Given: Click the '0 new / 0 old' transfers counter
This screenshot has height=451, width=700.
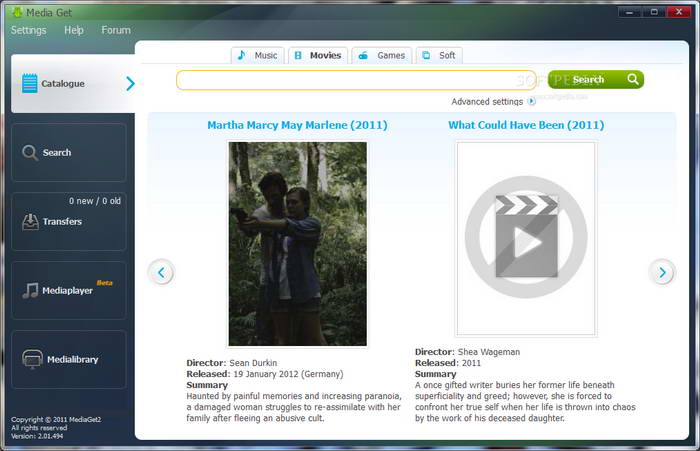Looking at the screenshot, I should pyautogui.click(x=95, y=201).
